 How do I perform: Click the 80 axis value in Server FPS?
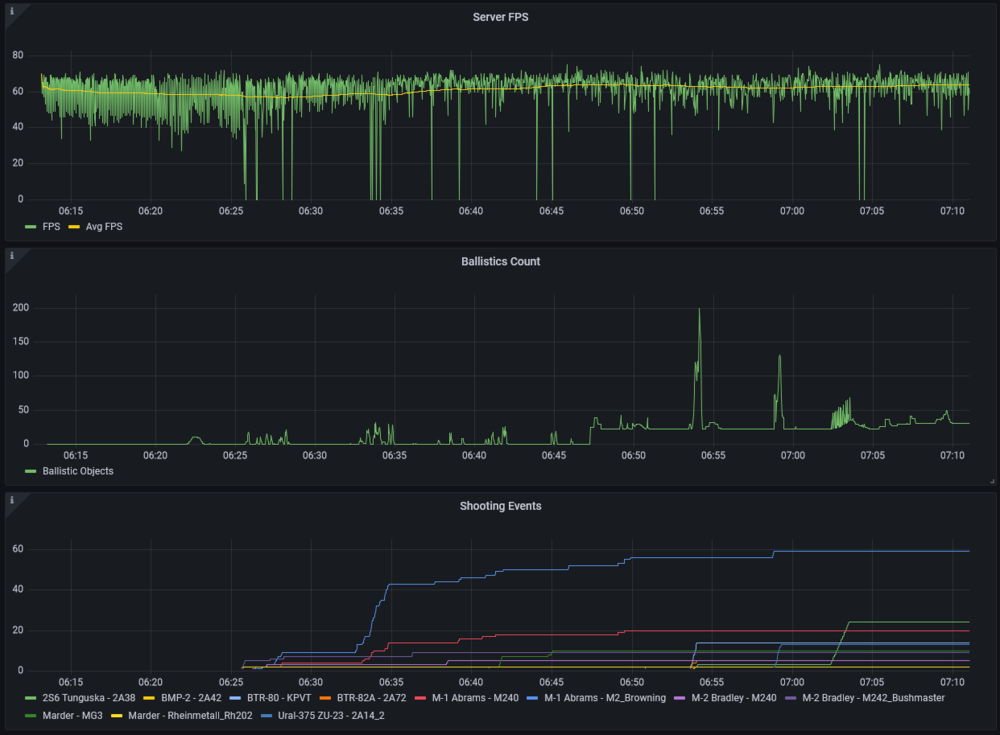(18, 55)
